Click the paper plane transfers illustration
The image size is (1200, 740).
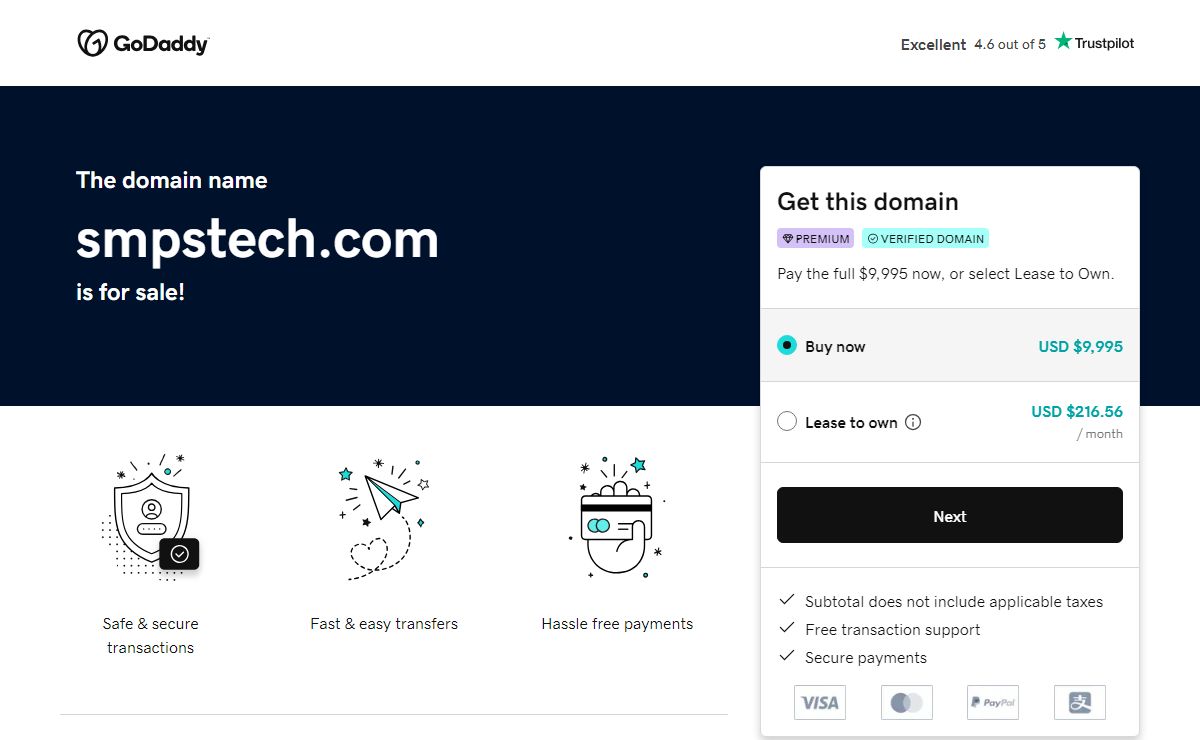pos(383,517)
